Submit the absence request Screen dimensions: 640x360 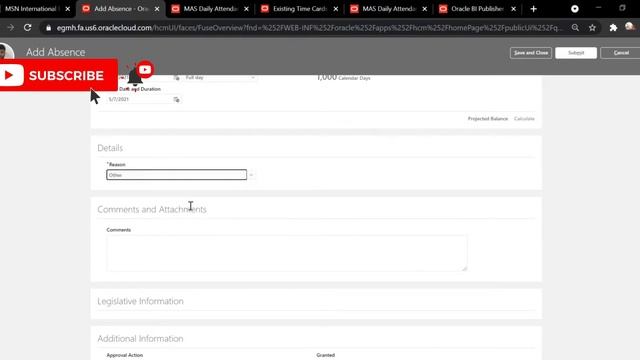(x=576, y=53)
